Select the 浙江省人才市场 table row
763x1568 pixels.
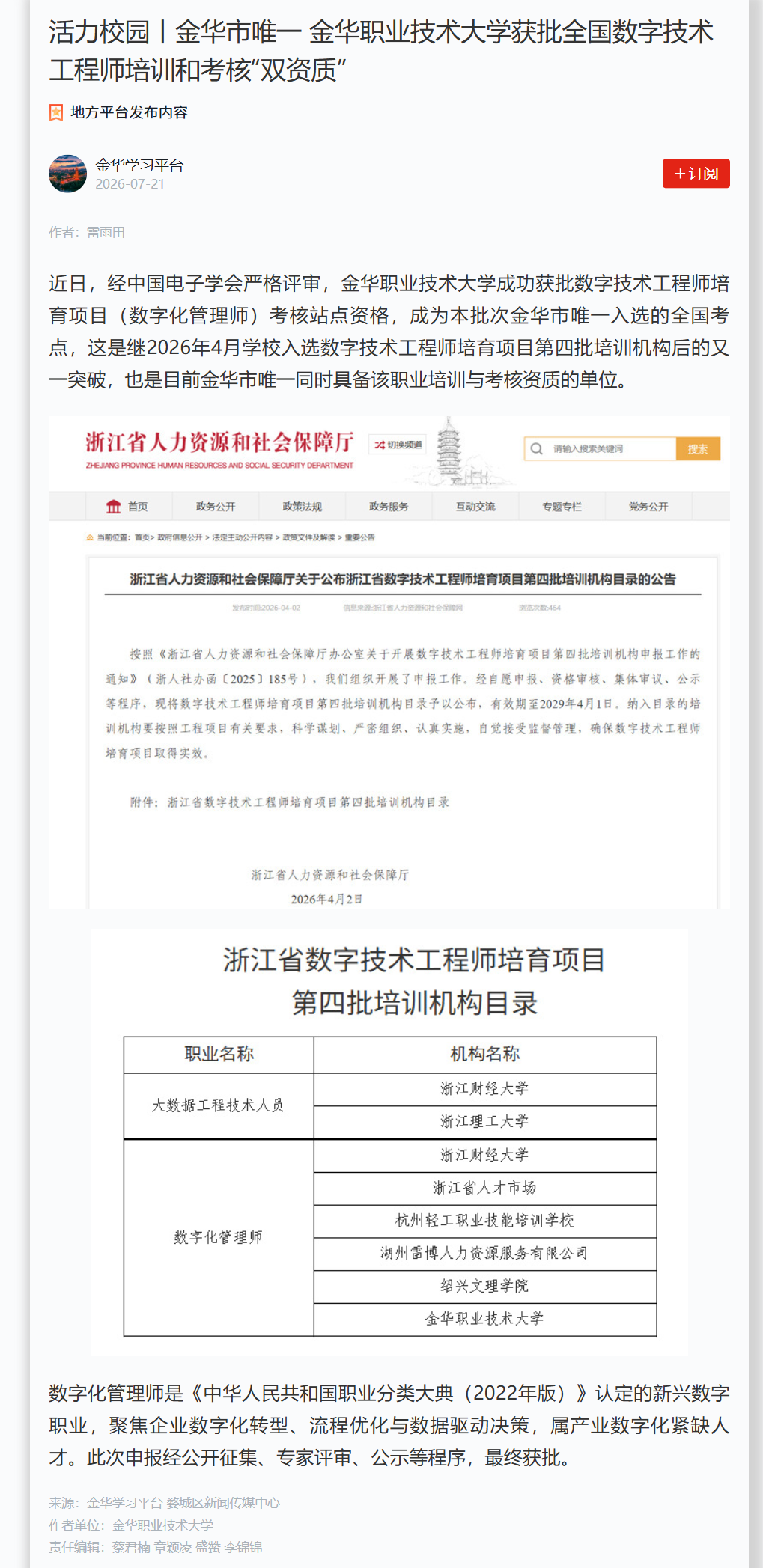click(x=485, y=1189)
